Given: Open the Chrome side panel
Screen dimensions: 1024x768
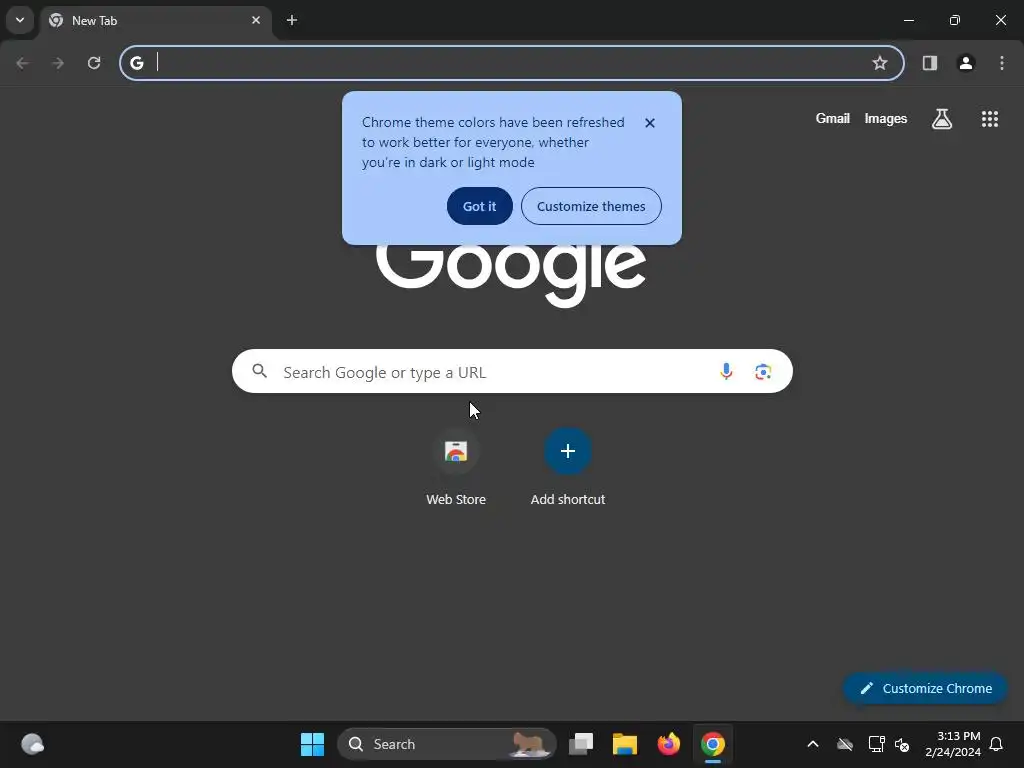Looking at the screenshot, I should (930, 63).
